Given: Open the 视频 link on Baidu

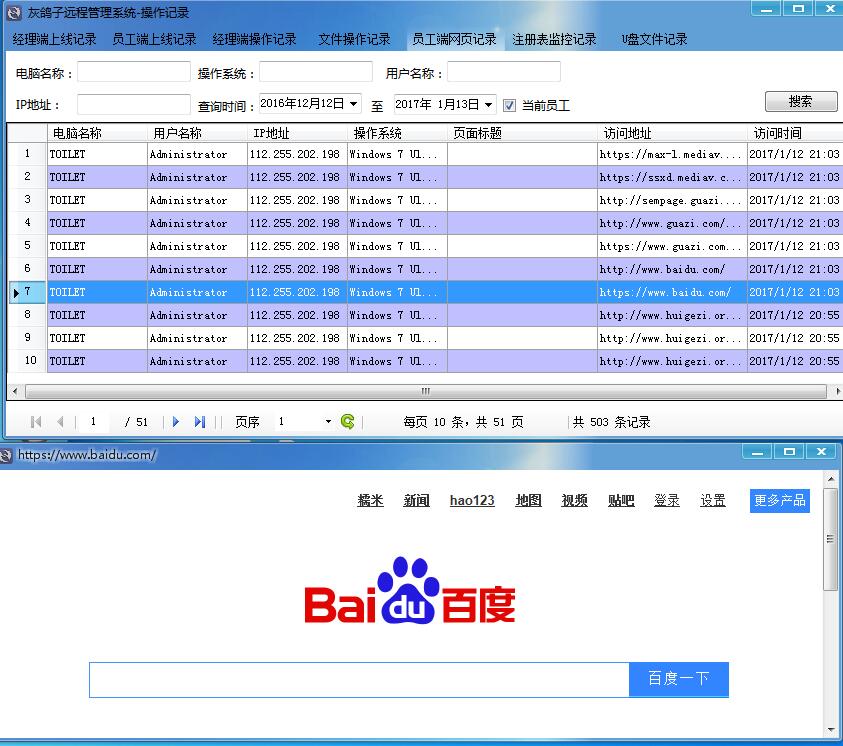Looking at the screenshot, I should point(575,501).
